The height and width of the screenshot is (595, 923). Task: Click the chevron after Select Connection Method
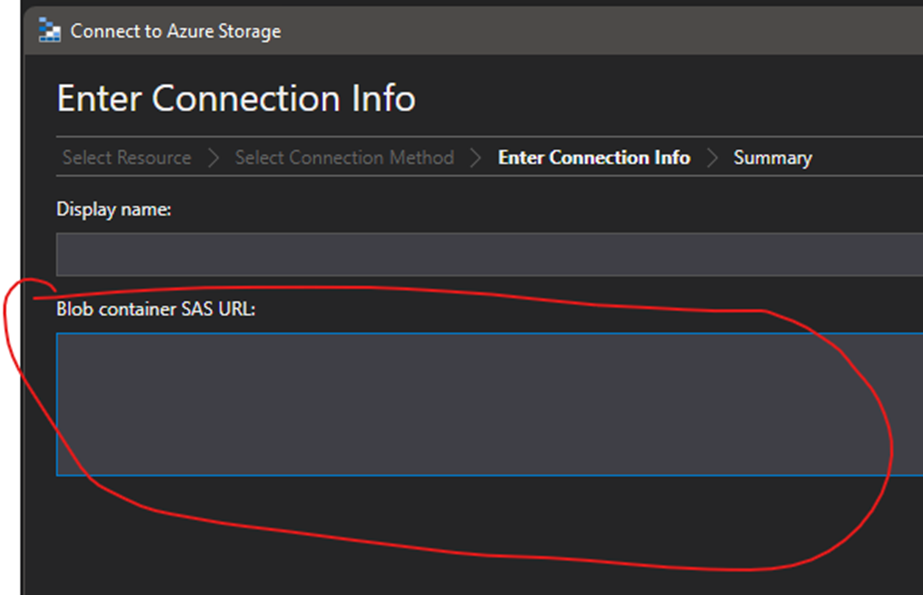pyautogui.click(x=476, y=158)
